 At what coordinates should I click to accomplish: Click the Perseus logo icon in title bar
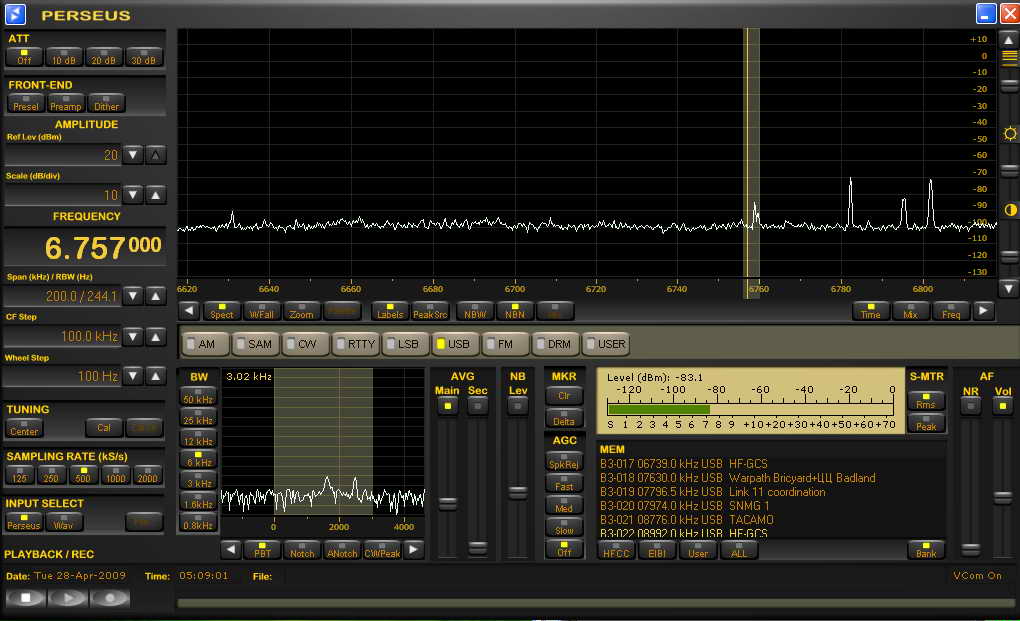coord(15,14)
